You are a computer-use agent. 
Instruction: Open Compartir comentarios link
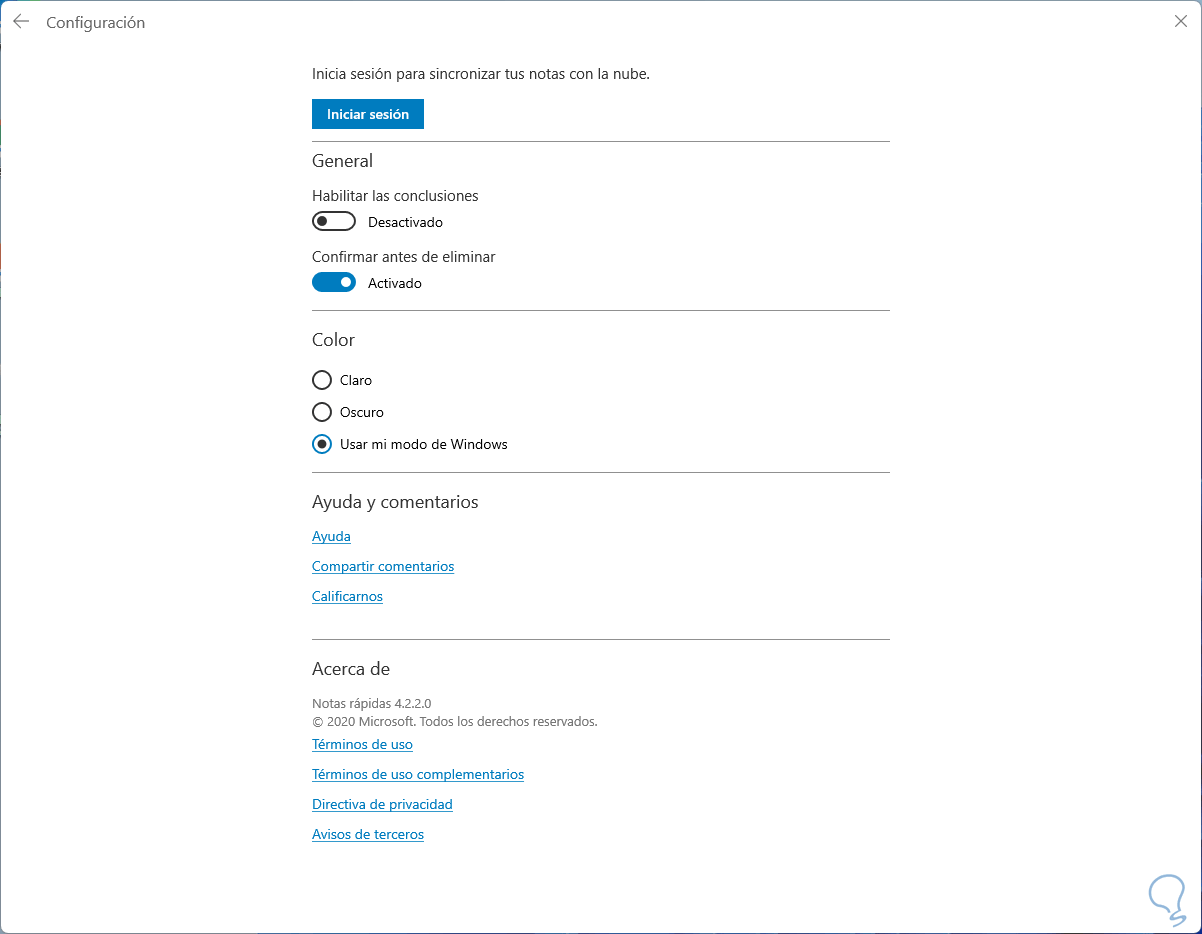point(383,566)
